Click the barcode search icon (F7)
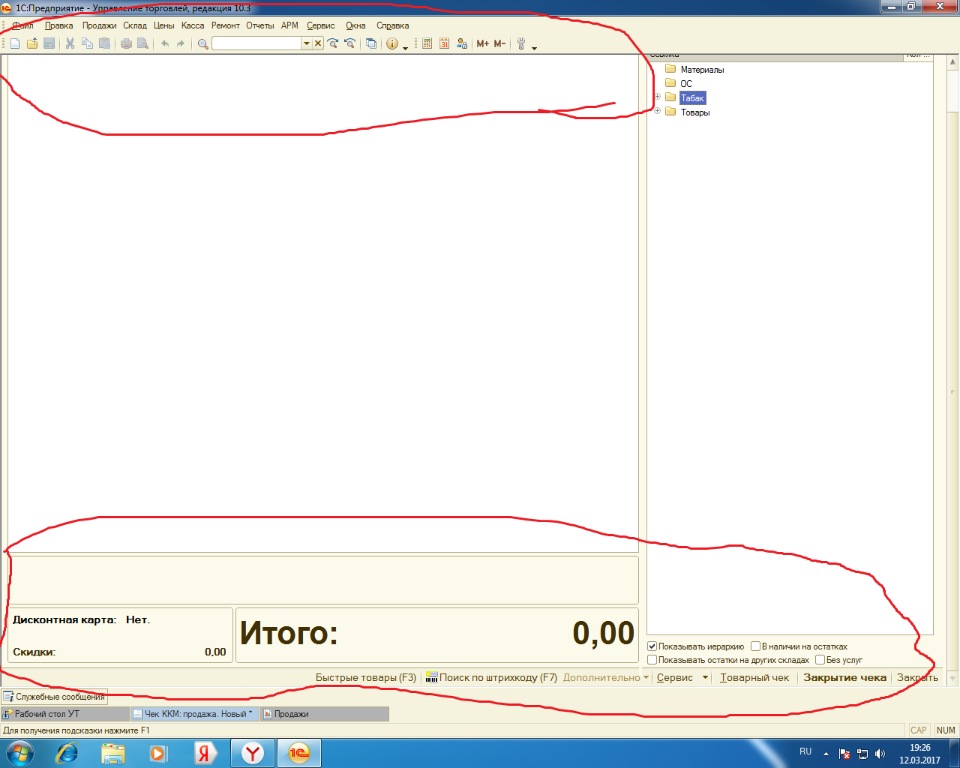This screenshot has width=960, height=768. point(432,678)
